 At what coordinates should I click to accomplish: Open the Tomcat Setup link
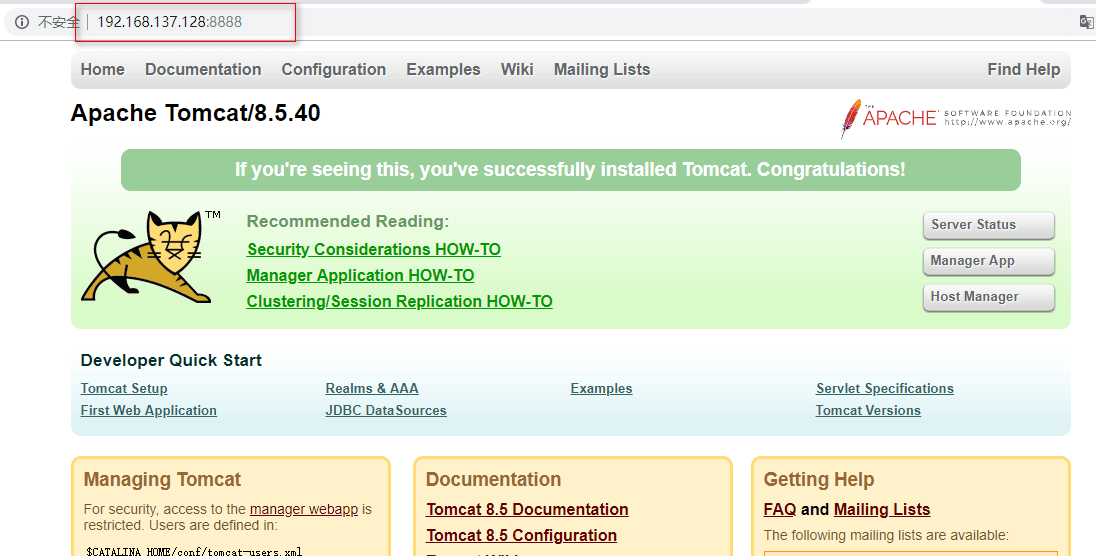[124, 388]
